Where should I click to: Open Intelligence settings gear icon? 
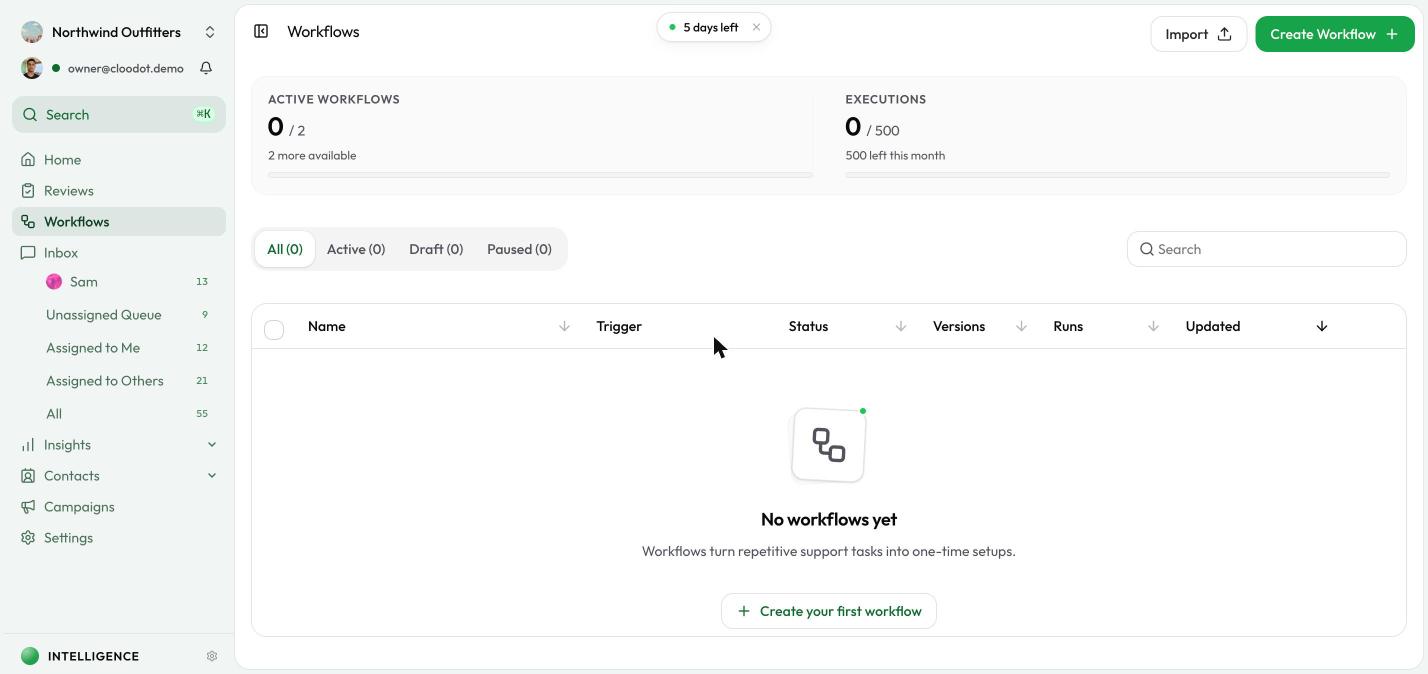pos(212,656)
